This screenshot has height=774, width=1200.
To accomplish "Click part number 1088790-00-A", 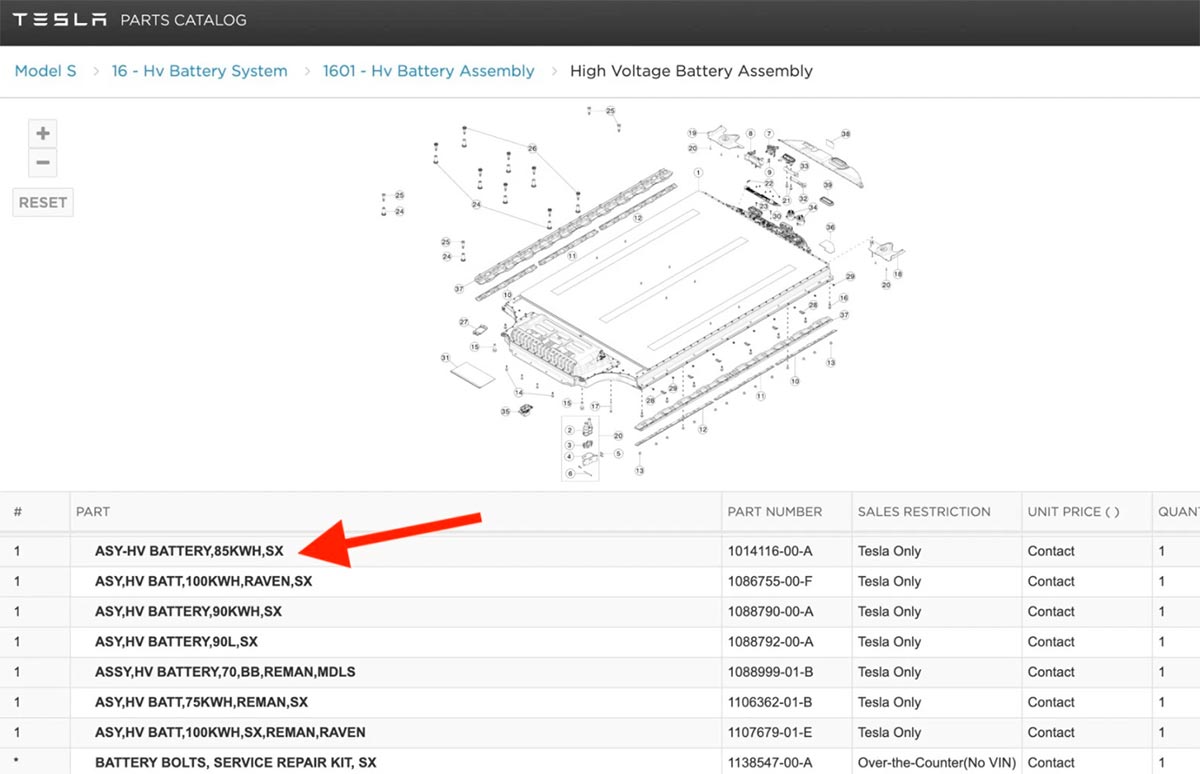I will (x=770, y=611).
